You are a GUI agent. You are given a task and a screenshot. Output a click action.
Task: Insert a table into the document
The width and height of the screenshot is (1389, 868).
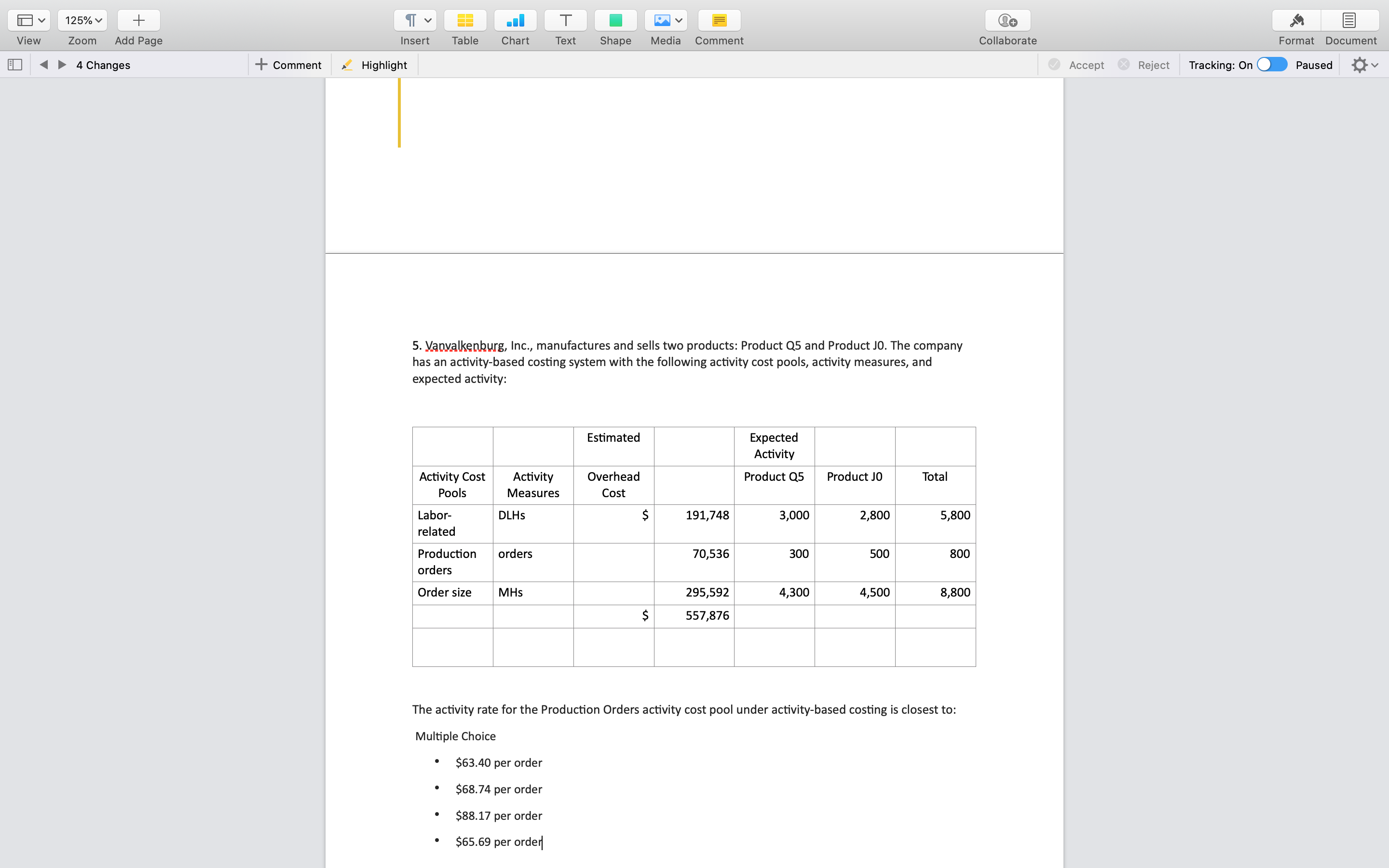(x=464, y=20)
